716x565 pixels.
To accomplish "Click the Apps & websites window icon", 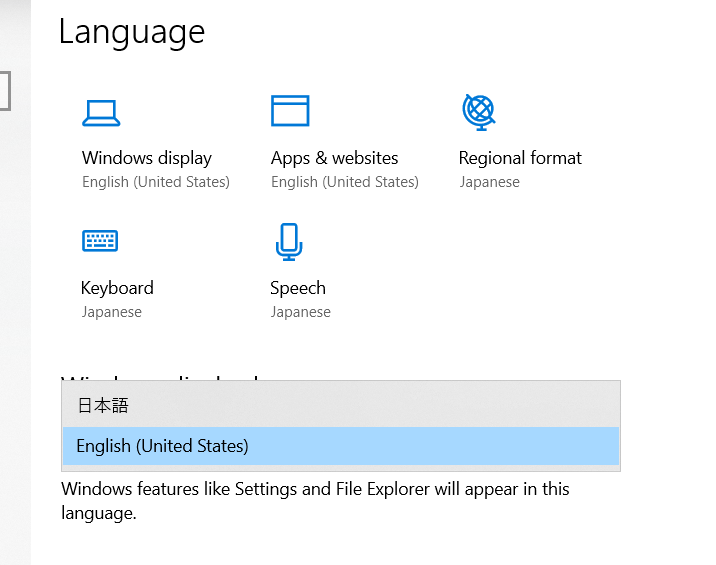I will (290, 111).
